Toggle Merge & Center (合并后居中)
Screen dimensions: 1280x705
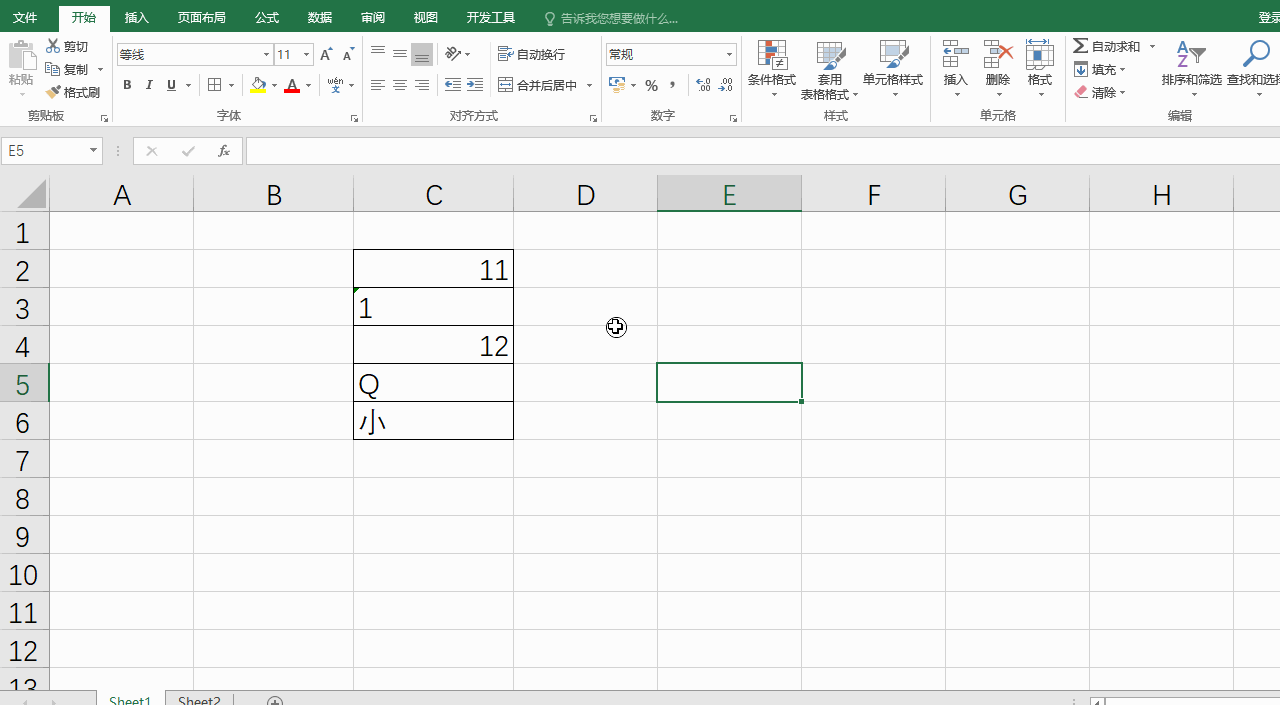click(537, 86)
